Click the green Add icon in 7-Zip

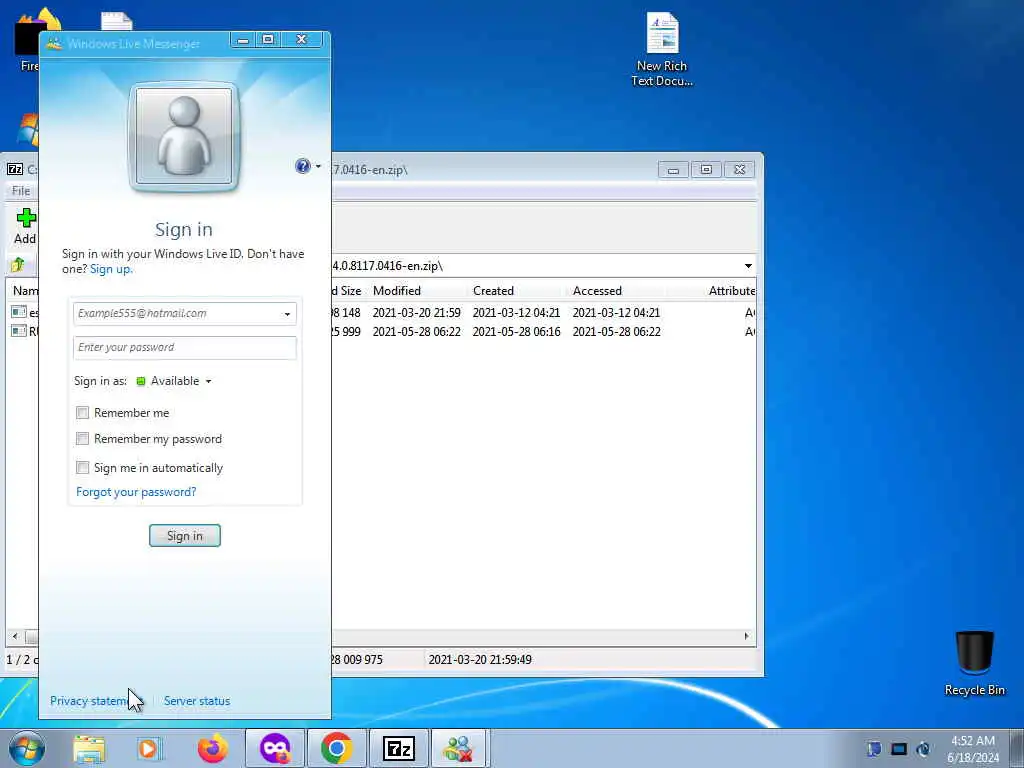tap(26, 219)
